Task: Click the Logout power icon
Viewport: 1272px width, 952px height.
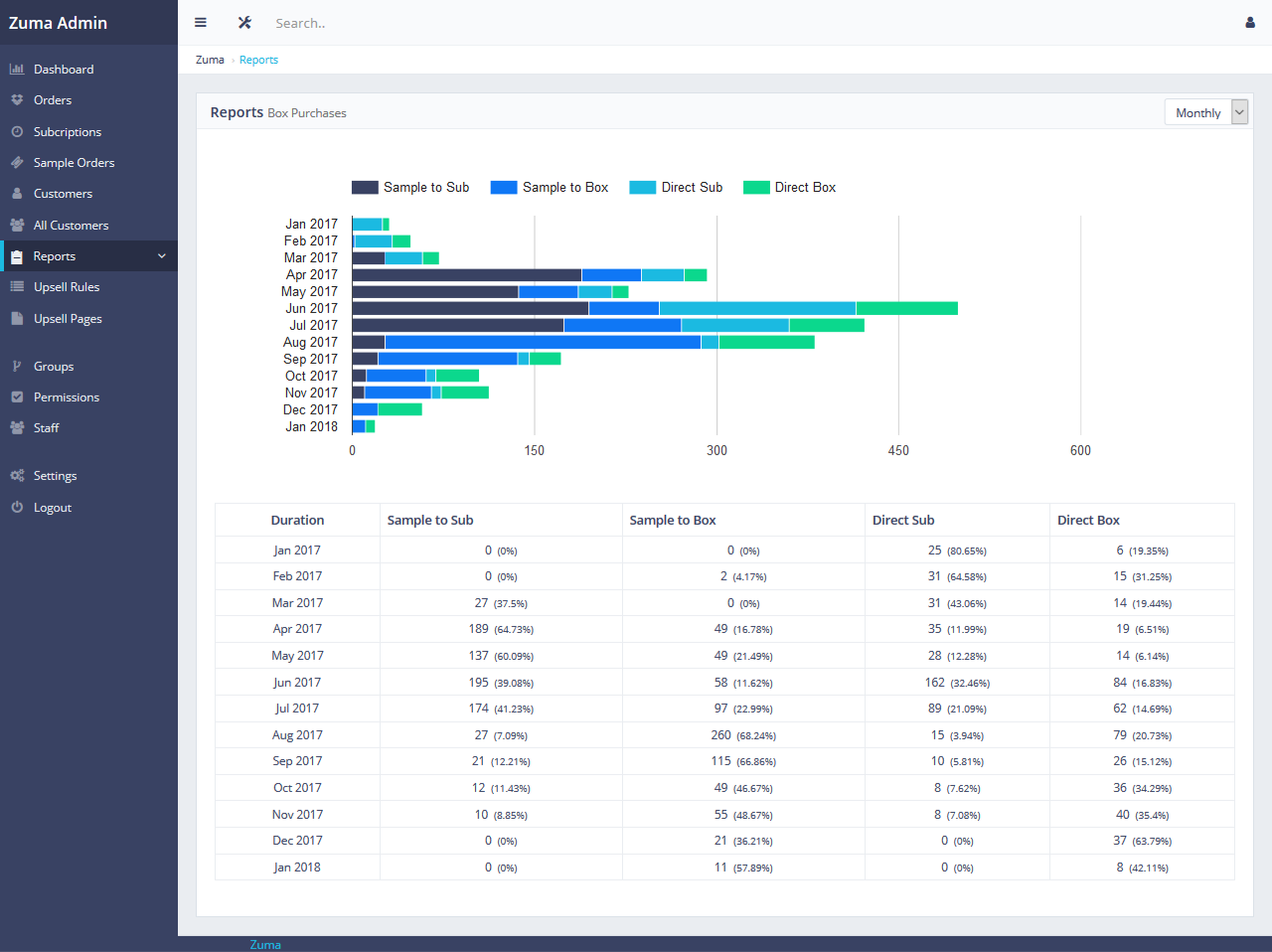Action: pyautogui.click(x=17, y=508)
